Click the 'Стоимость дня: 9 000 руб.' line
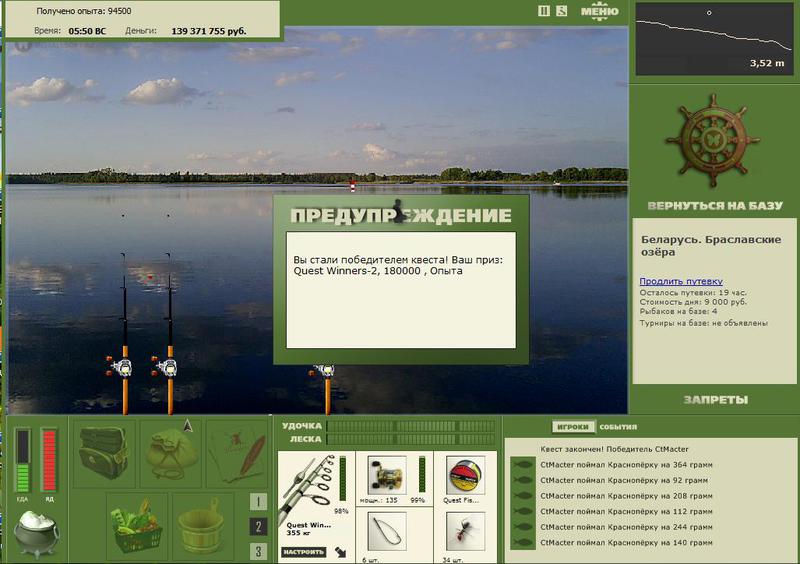The image size is (800, 564). [x=693, y=302]
